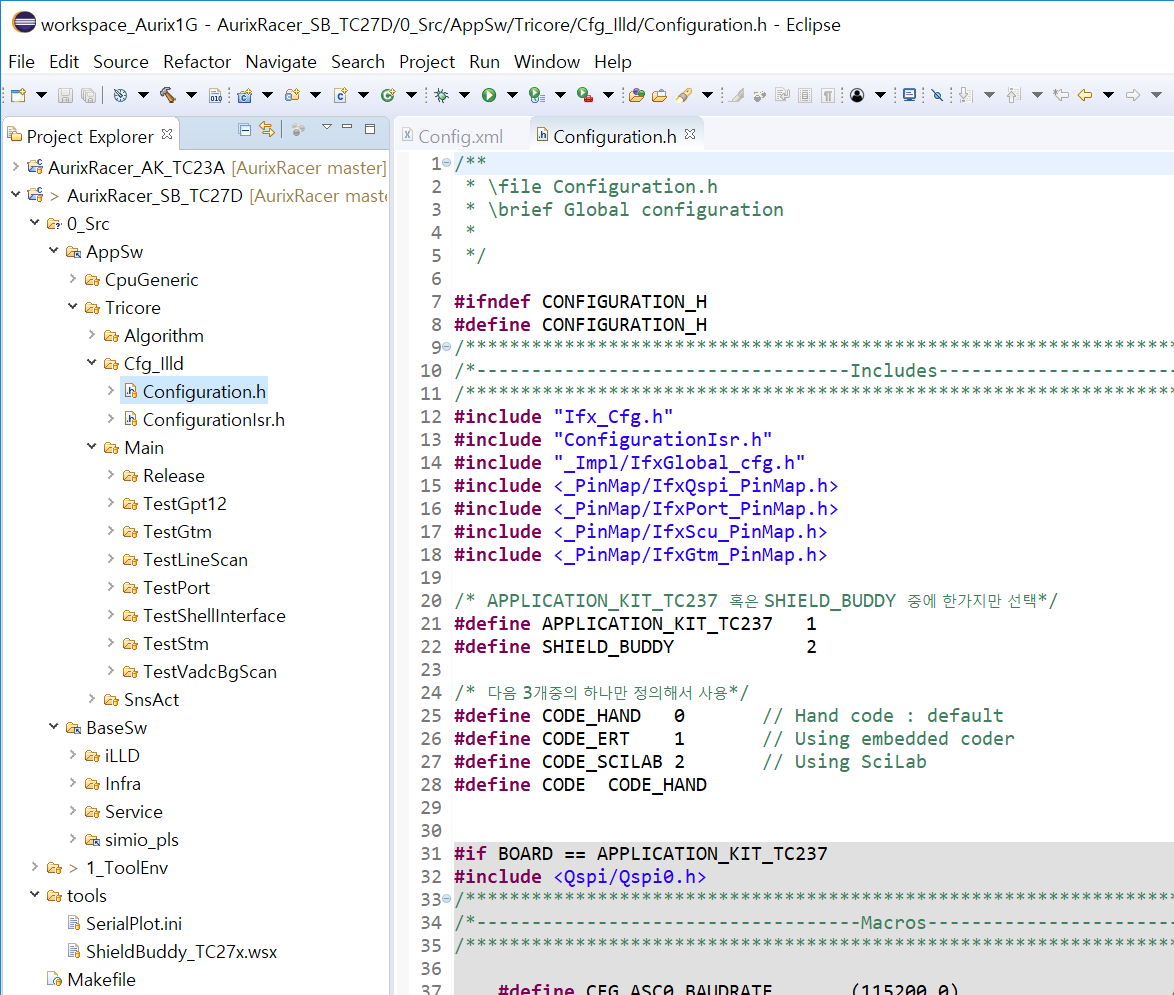Fold comment block at line 33

pos(446,898)
